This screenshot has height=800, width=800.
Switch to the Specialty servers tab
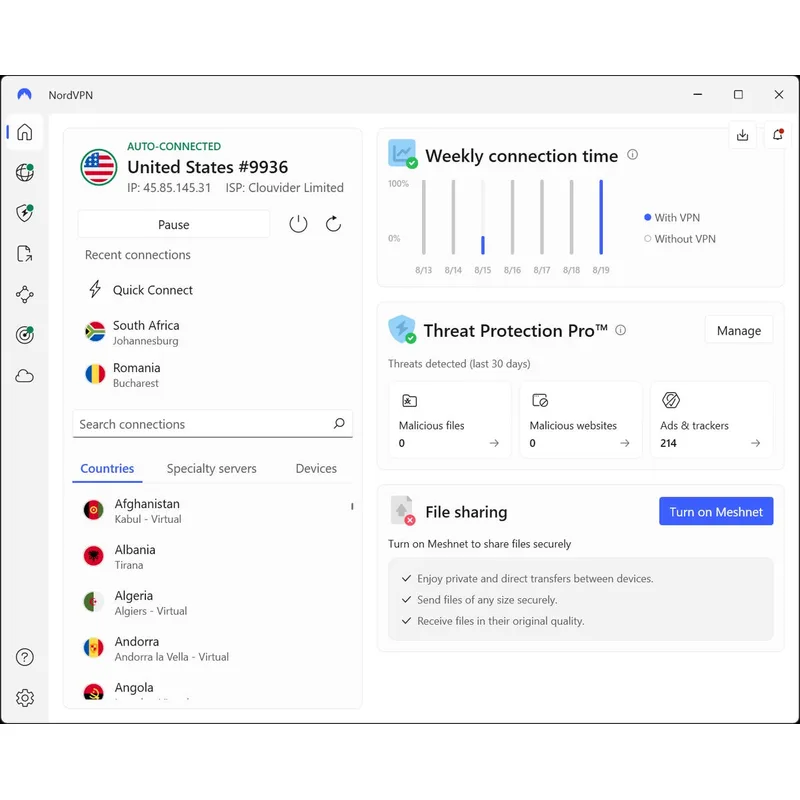coord(211,468)
